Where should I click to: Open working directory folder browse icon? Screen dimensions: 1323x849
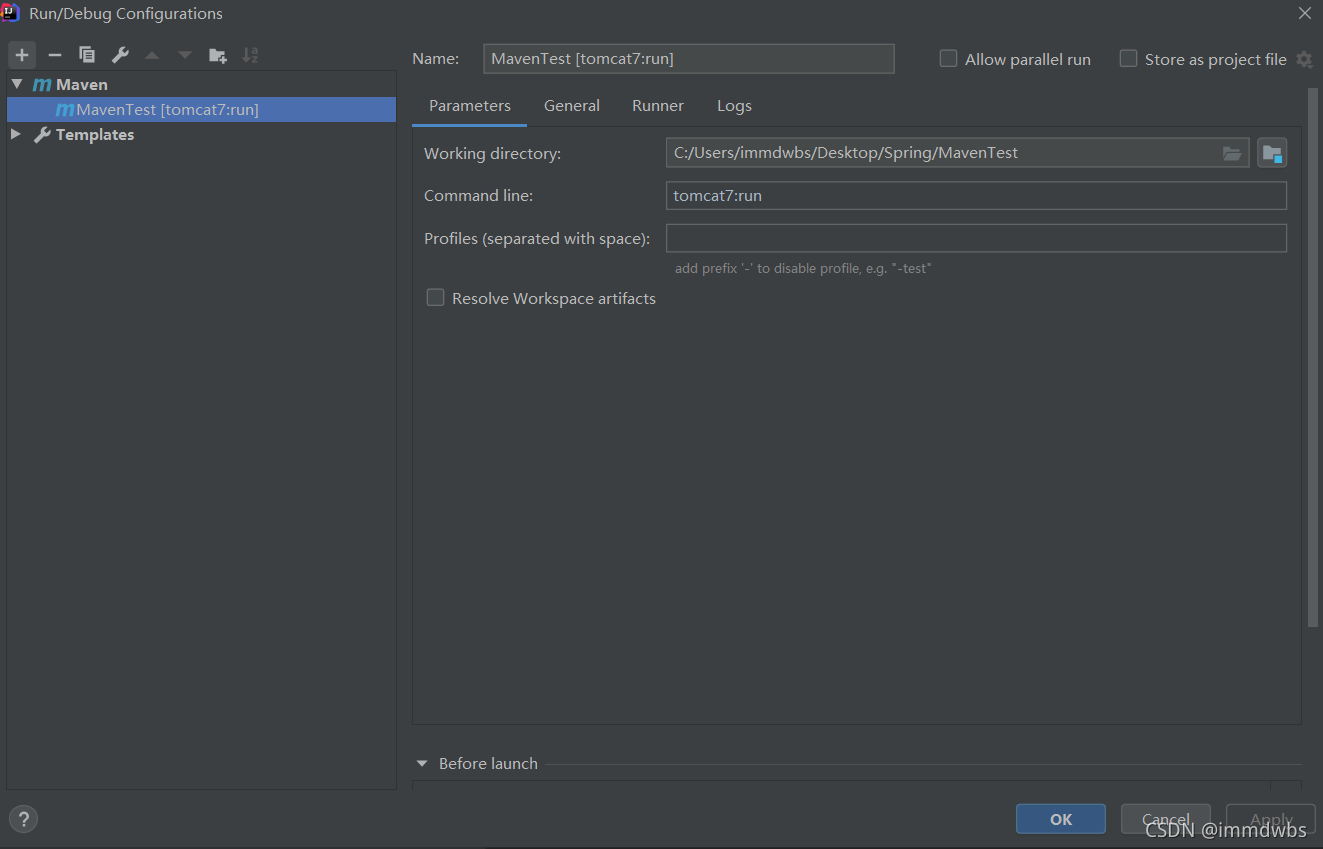point(1232,153)
